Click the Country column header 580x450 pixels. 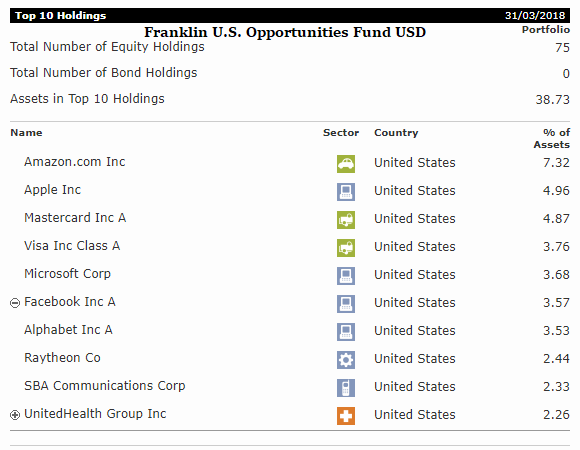[396, 133]
